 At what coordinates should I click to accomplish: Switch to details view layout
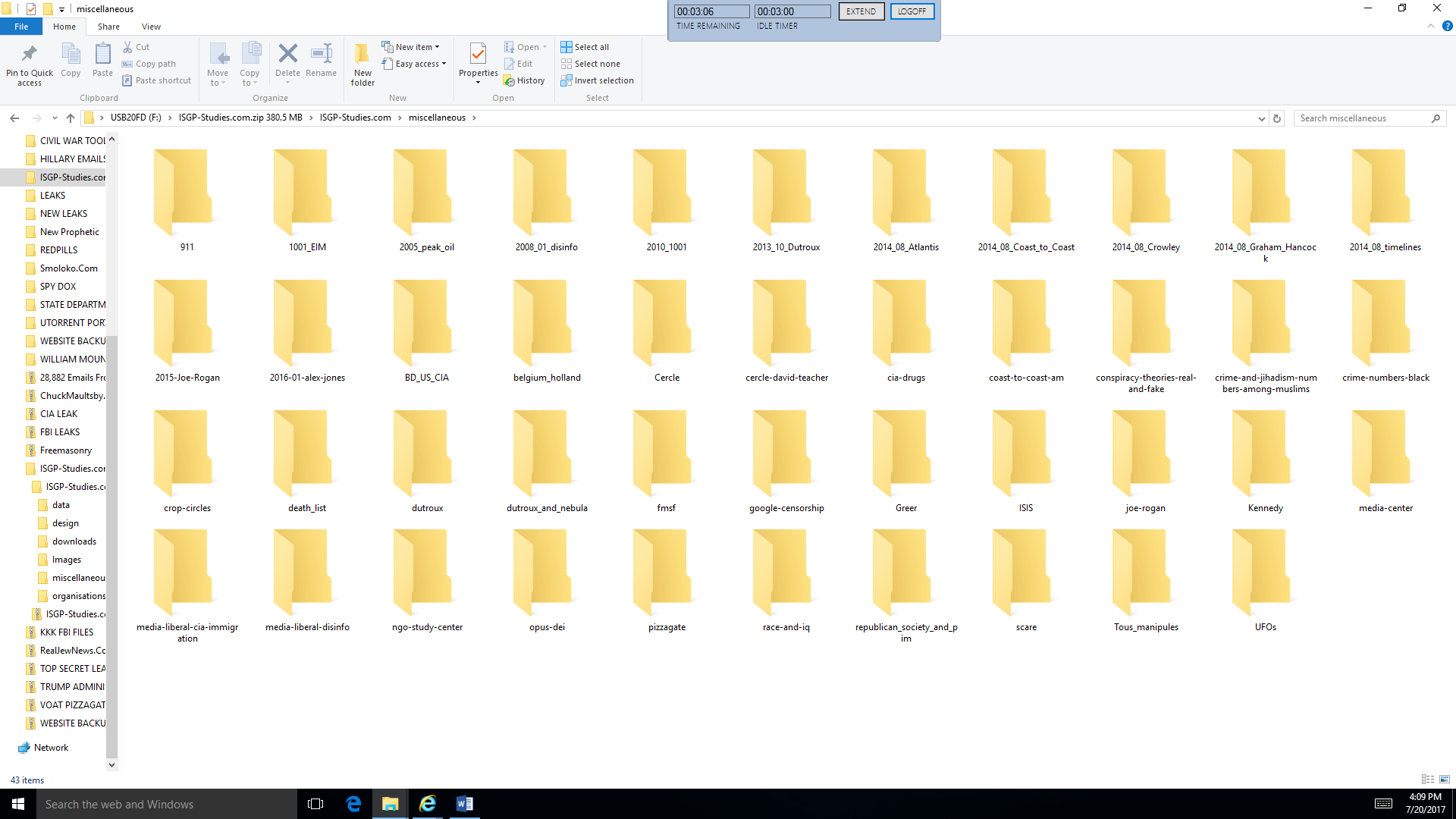1428,780
